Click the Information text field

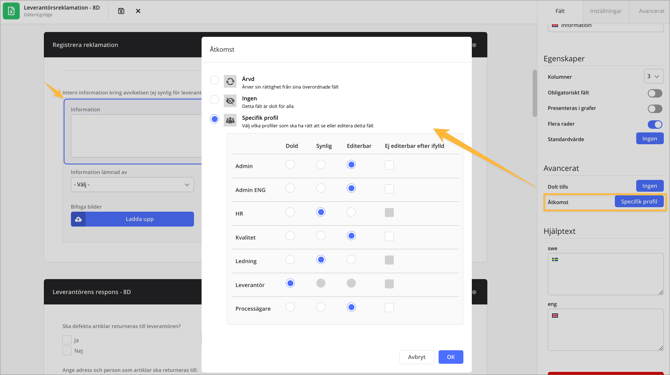[x=136, y=136]
